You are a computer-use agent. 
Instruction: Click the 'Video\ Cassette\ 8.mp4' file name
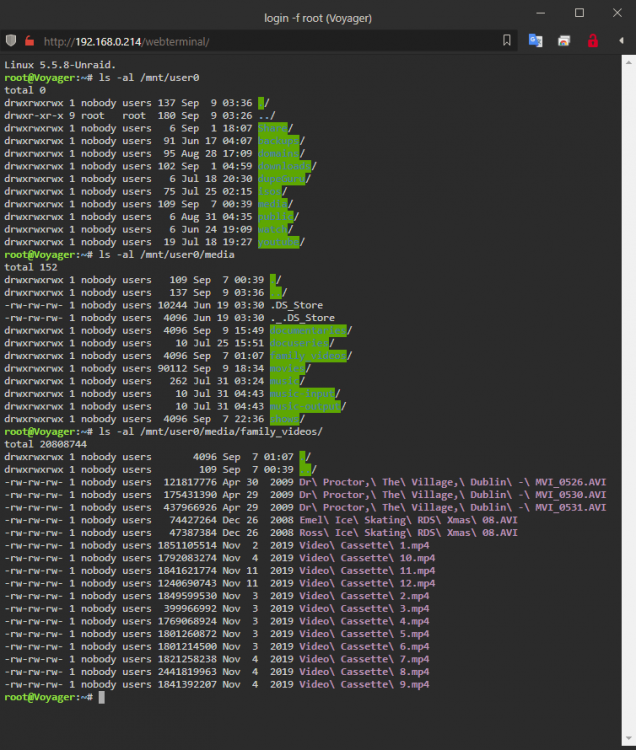(x=364, y=672)
